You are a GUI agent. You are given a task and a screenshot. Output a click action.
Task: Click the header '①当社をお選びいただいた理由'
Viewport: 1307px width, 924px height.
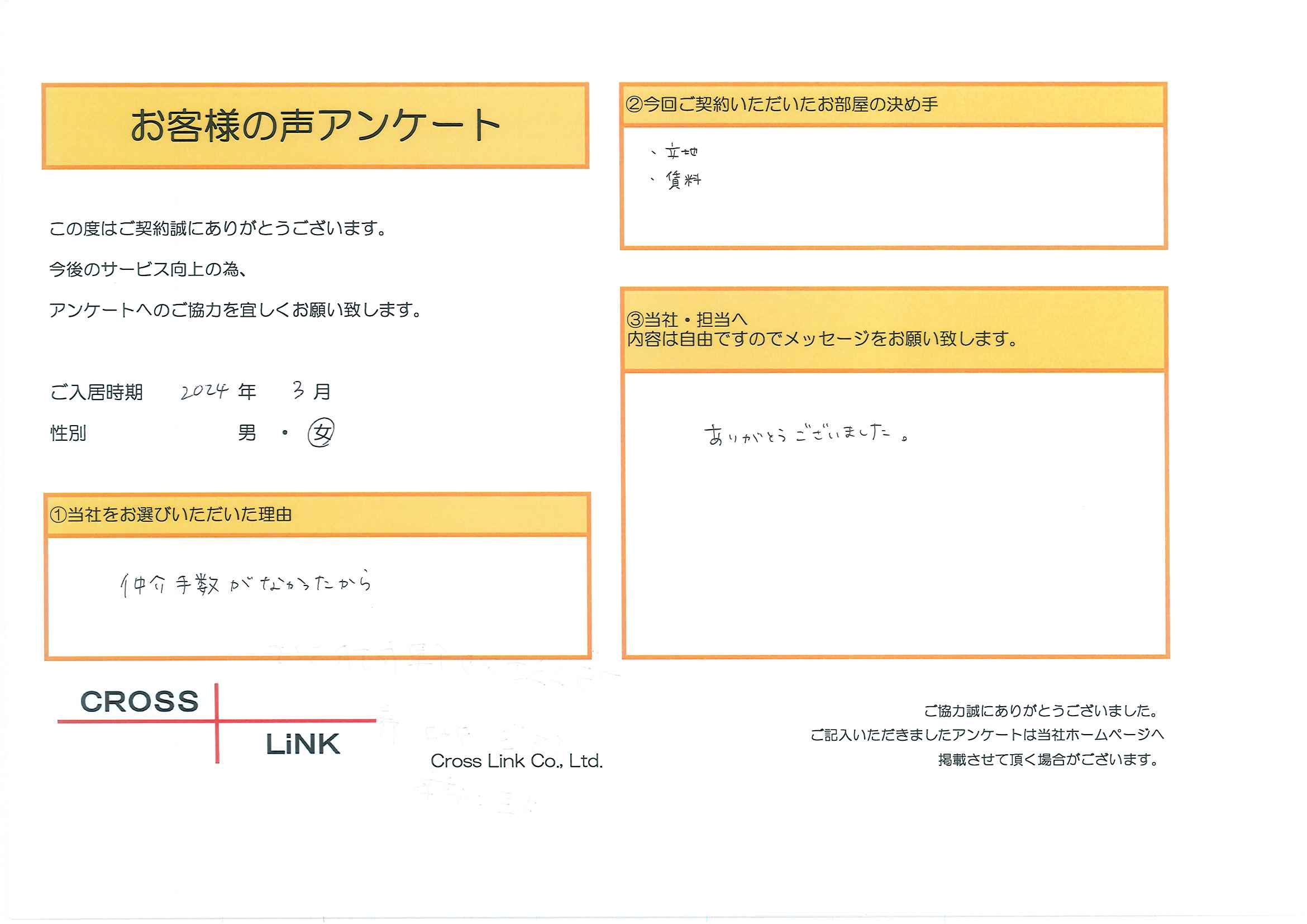click(x=171, y=515)
